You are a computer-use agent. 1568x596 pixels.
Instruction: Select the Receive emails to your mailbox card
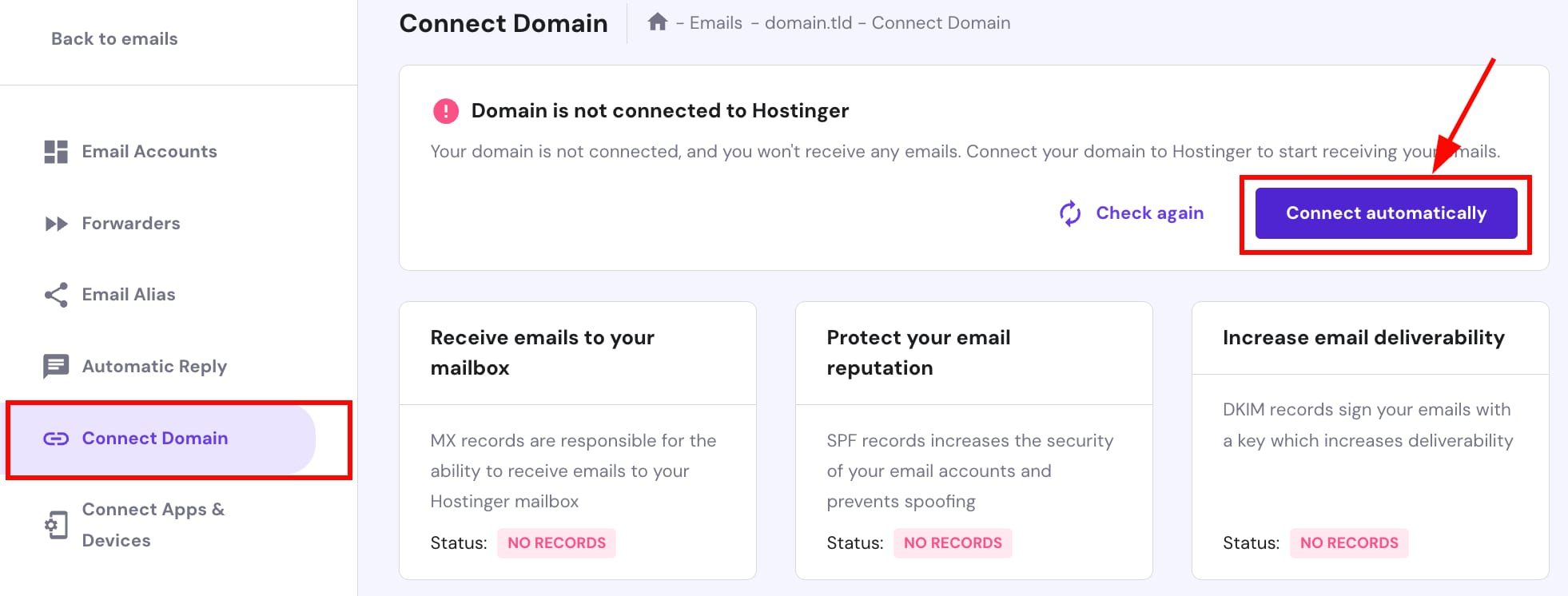click(577, 439)
